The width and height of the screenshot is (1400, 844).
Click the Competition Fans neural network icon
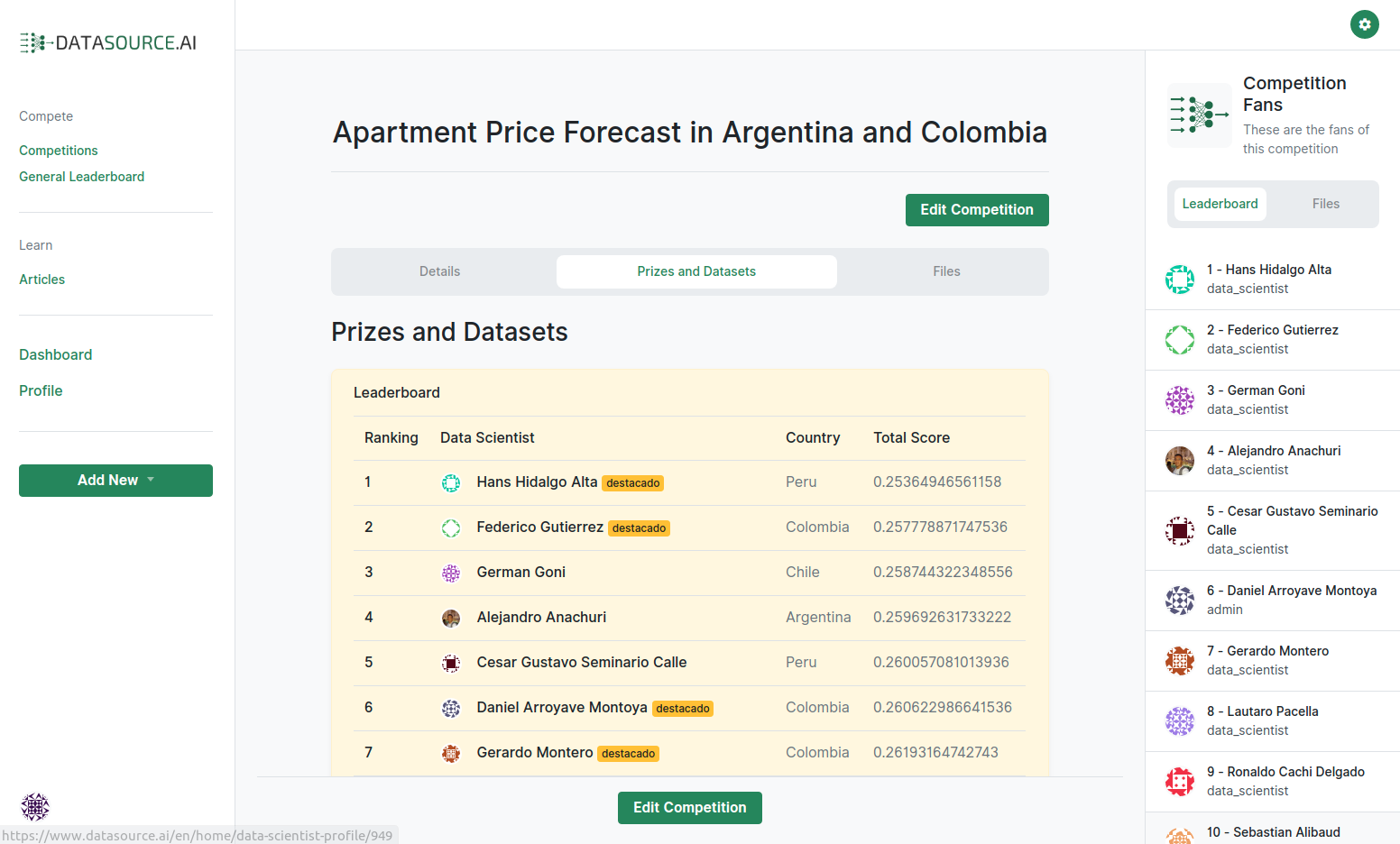1199,115
